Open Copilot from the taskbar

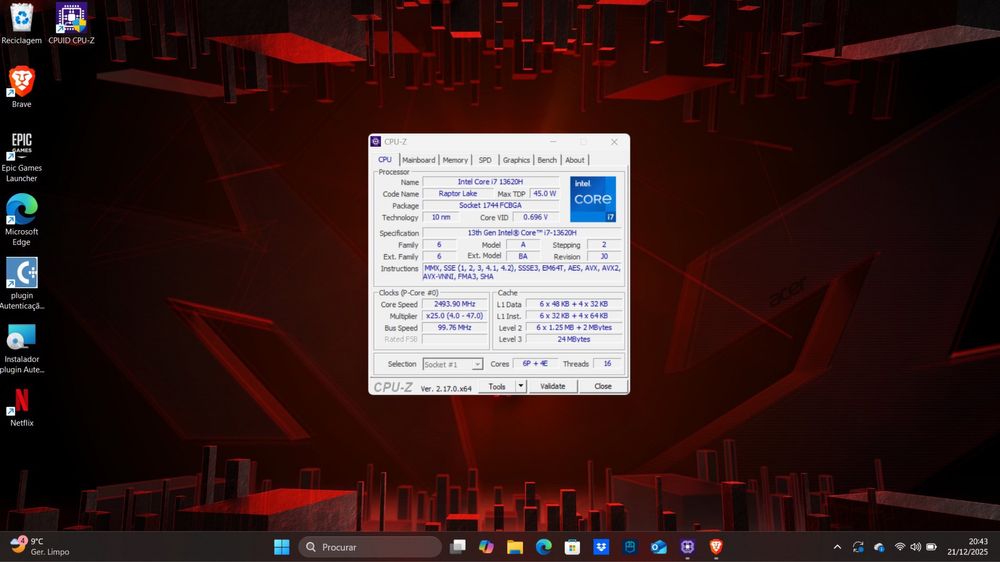point(486,547)
